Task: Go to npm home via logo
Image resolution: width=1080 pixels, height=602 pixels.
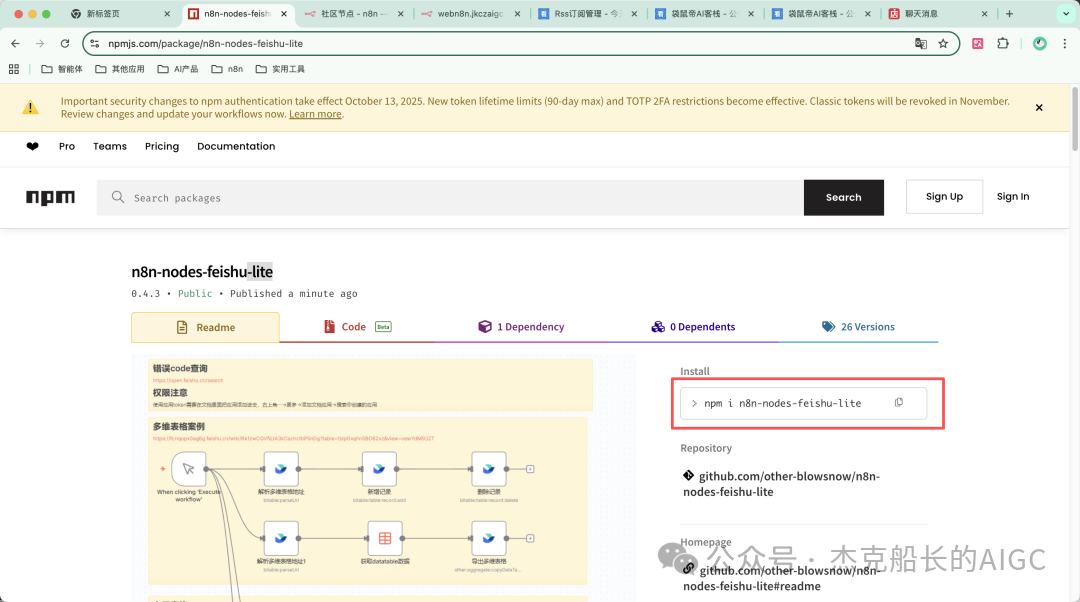Action: 50,198
